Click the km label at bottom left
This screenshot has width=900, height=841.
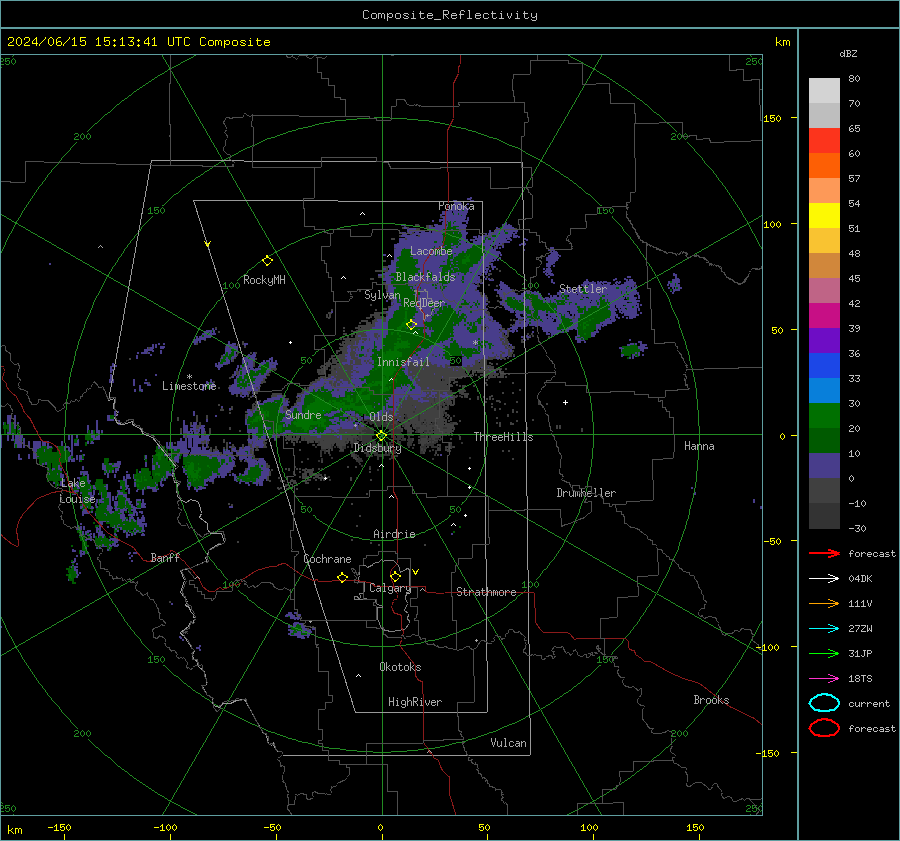[x=14, y=830]
